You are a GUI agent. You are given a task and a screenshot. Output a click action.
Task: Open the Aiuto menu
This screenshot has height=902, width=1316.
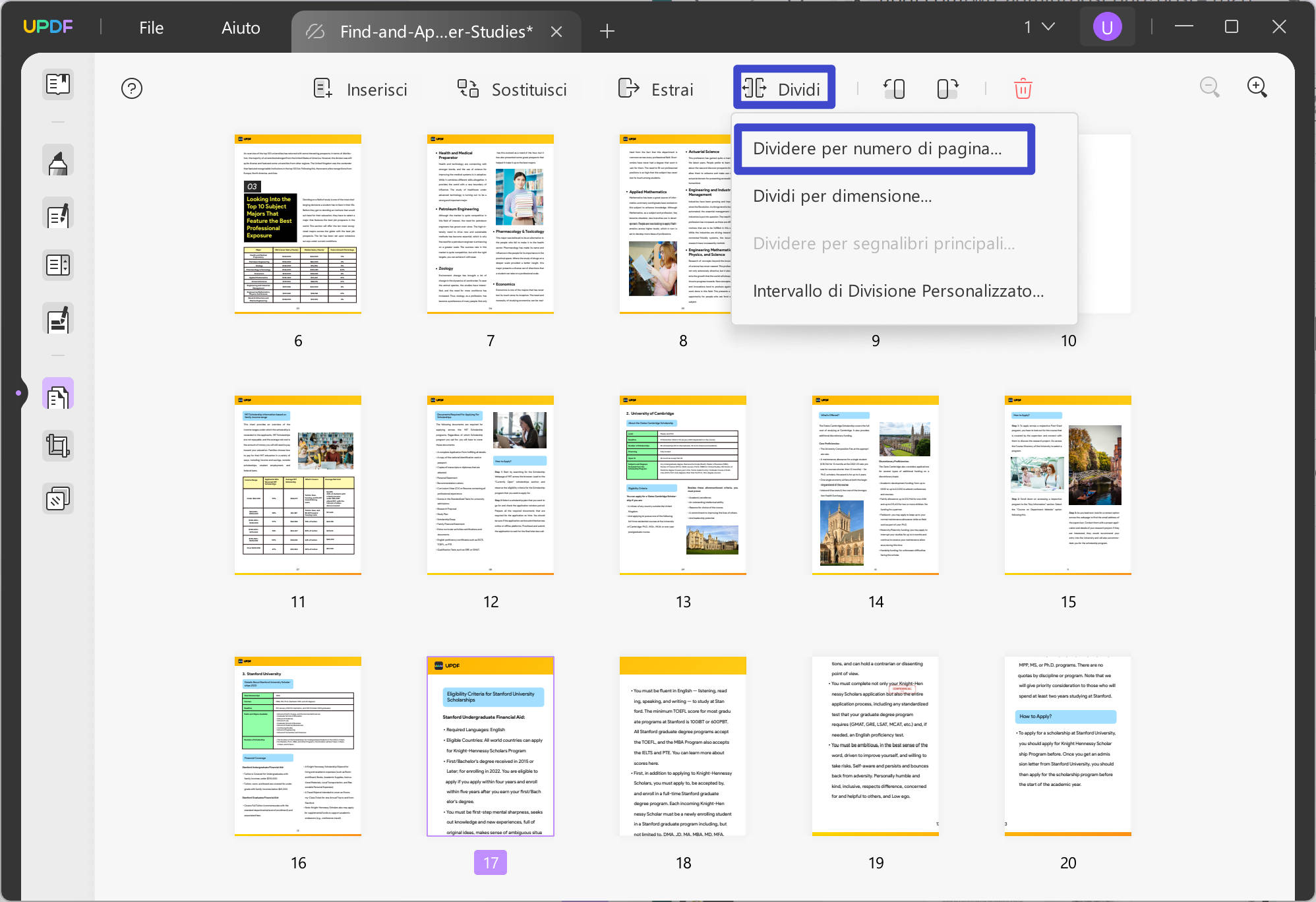(x=241, y=28)
